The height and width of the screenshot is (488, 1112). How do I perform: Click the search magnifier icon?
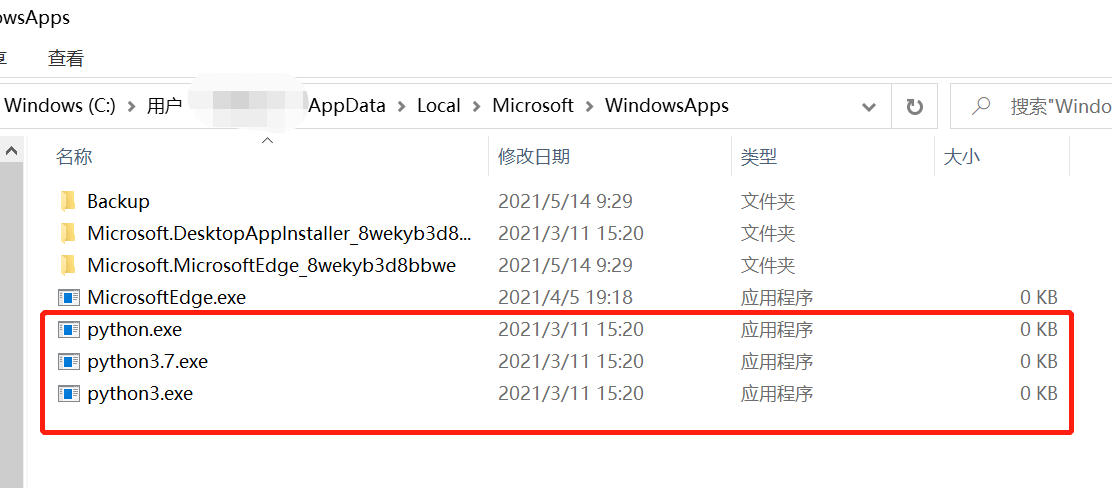coord(980,106)
